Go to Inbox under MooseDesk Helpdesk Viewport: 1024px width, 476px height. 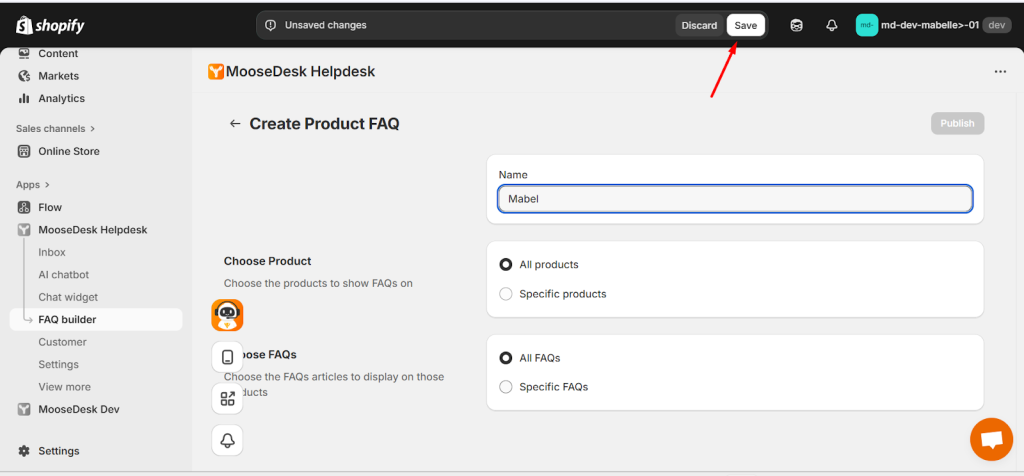coord(52,252)
